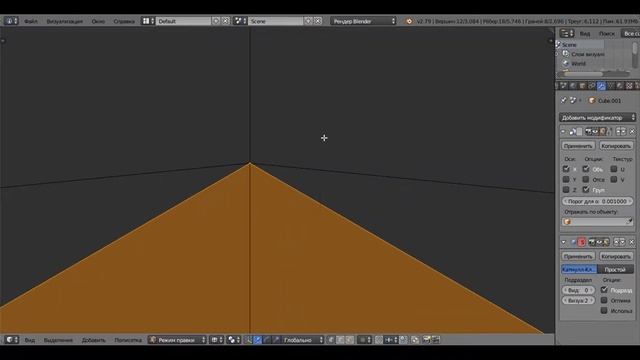Open the Режим правки mode dropdown
The image size is (640, 360).
click(x=177, y=340)
